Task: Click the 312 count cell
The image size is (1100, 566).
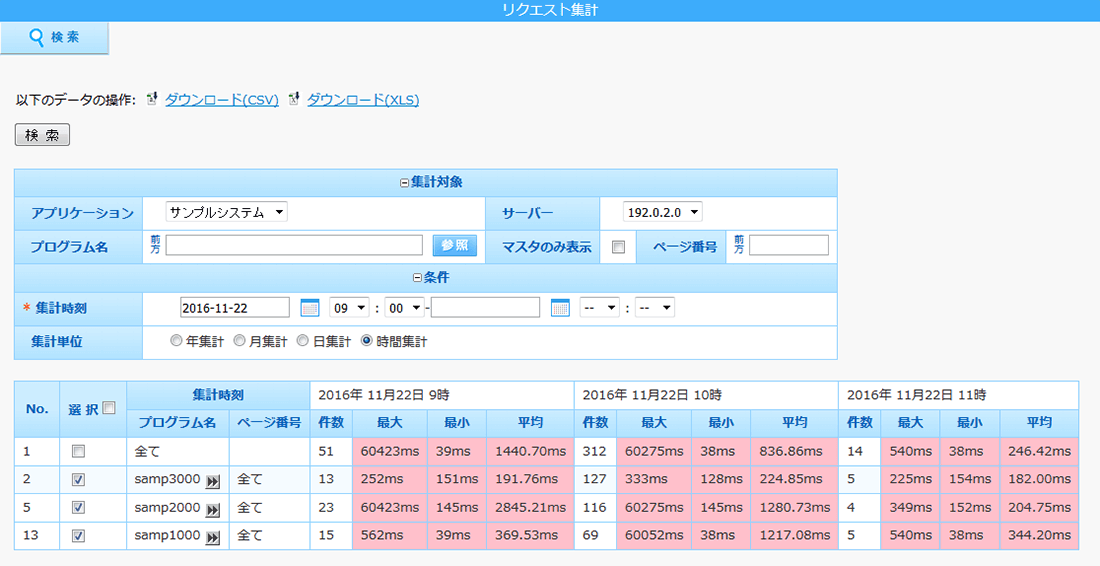Action: [x=596, y=452]
